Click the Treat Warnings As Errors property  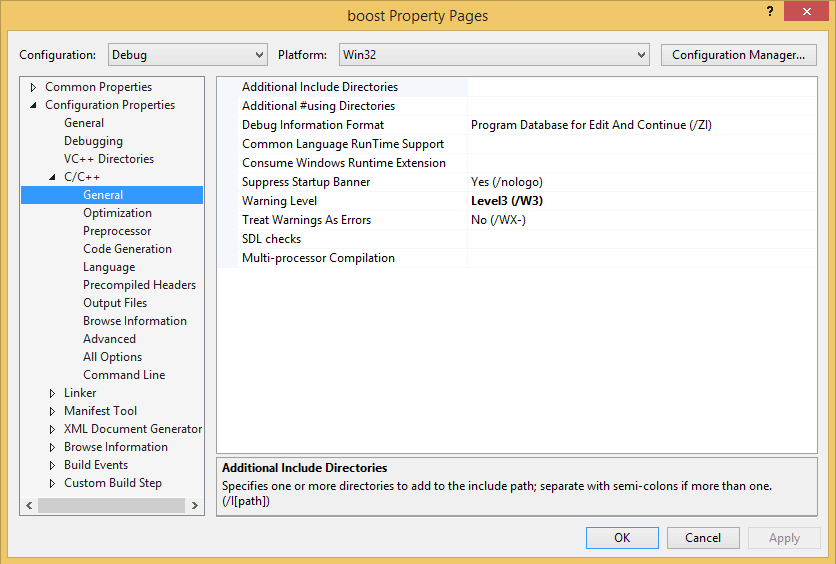[x=306, y=220]
